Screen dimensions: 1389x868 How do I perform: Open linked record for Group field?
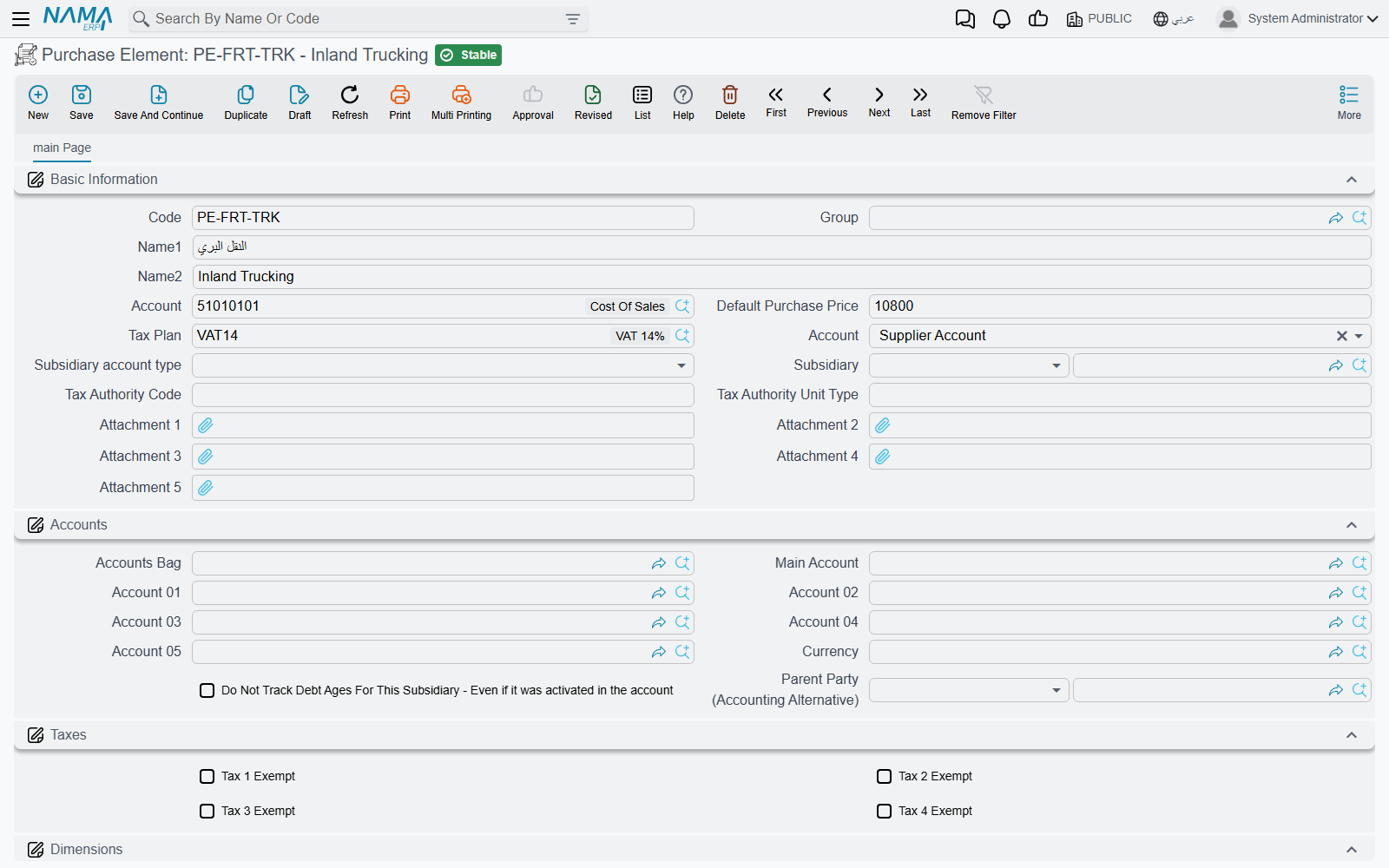[x=1336, y=218]
